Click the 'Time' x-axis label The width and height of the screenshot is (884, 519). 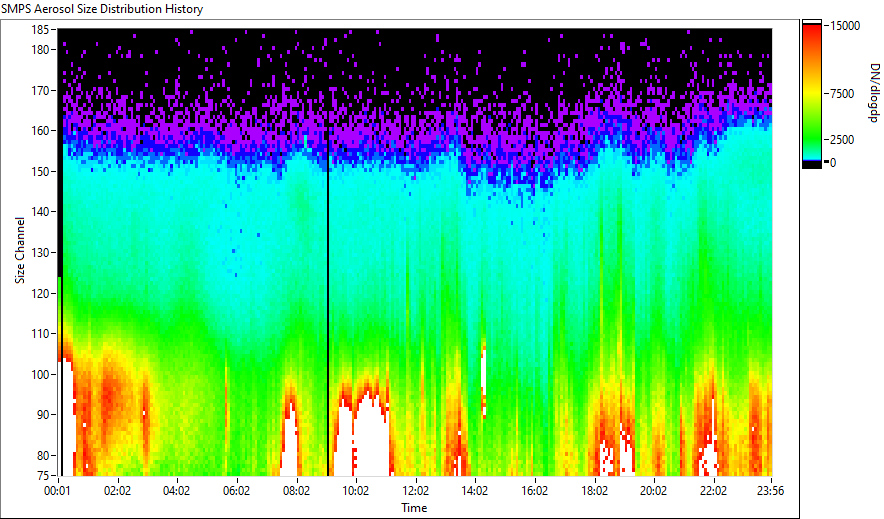(414, 508)
